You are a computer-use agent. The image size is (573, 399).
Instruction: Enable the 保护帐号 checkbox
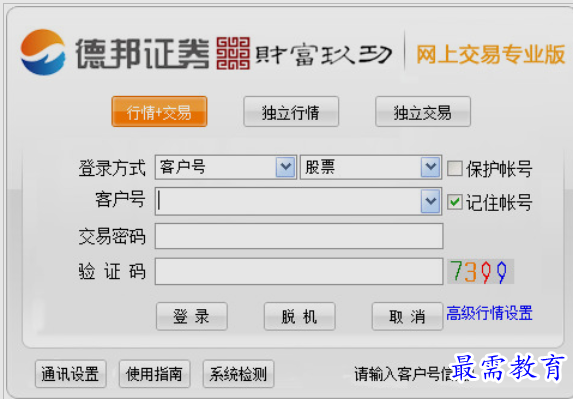tap(455, 168)
